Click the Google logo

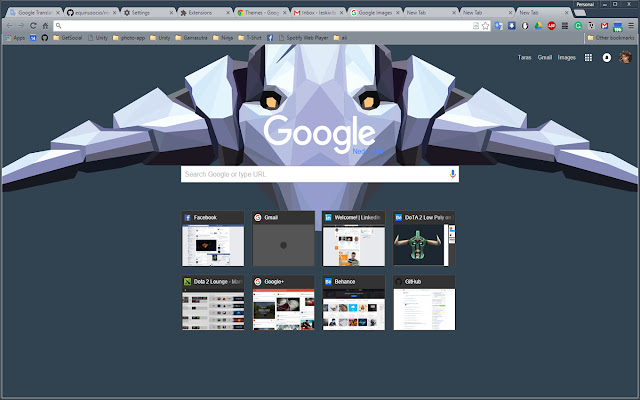(320, 135)
